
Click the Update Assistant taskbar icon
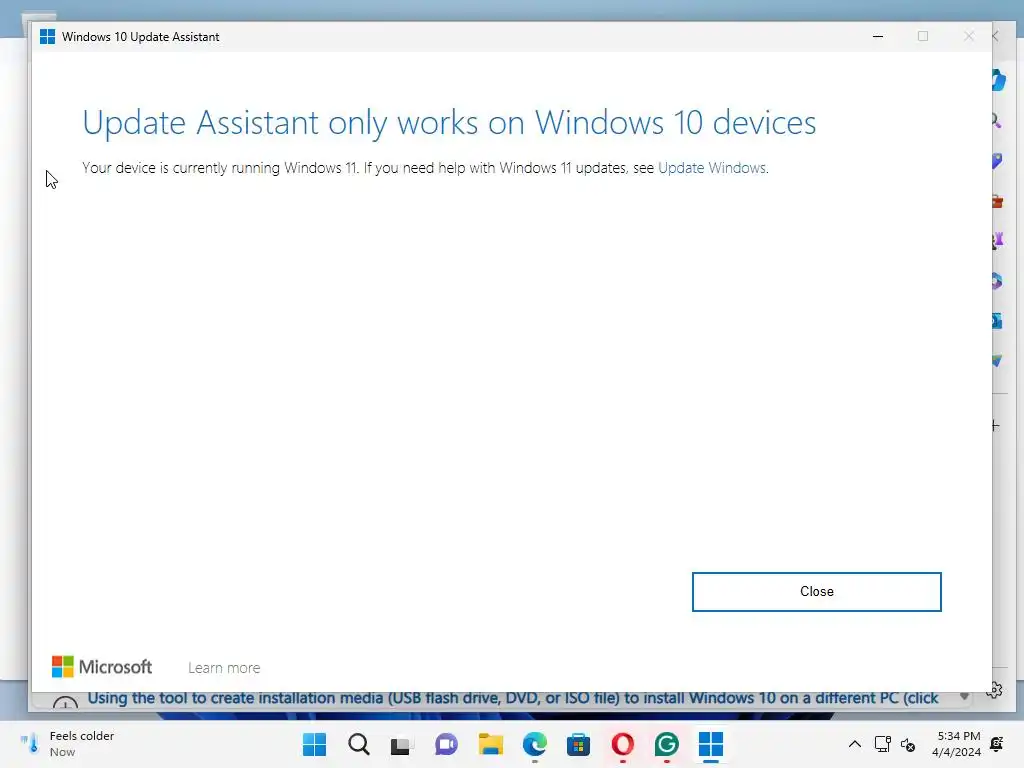[711, 744]
